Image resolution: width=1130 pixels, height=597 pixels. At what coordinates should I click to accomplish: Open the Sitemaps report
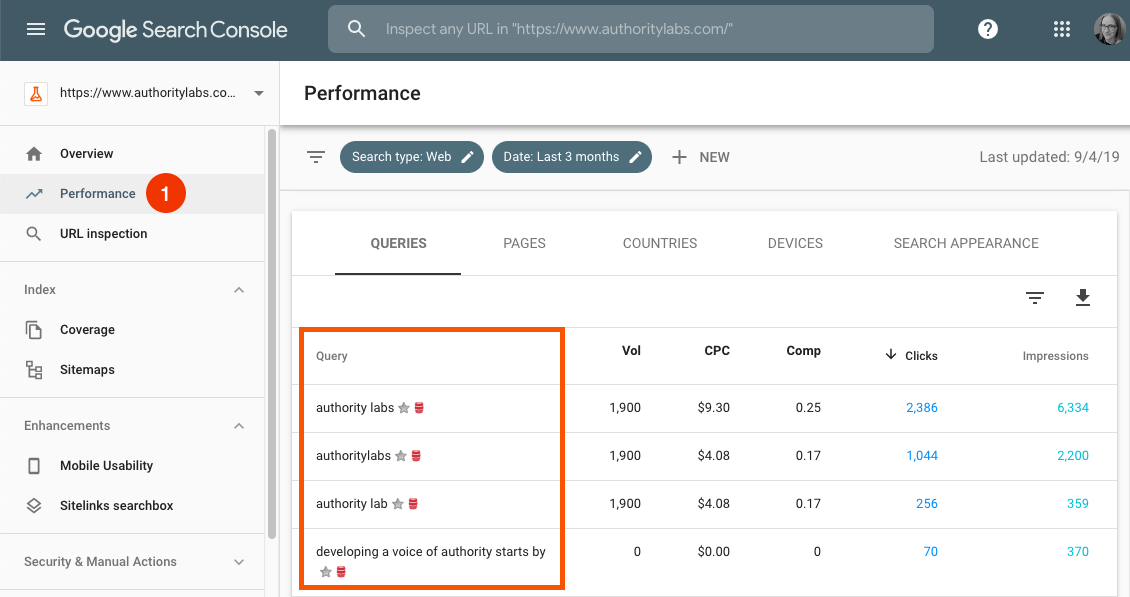pos(87,370)
